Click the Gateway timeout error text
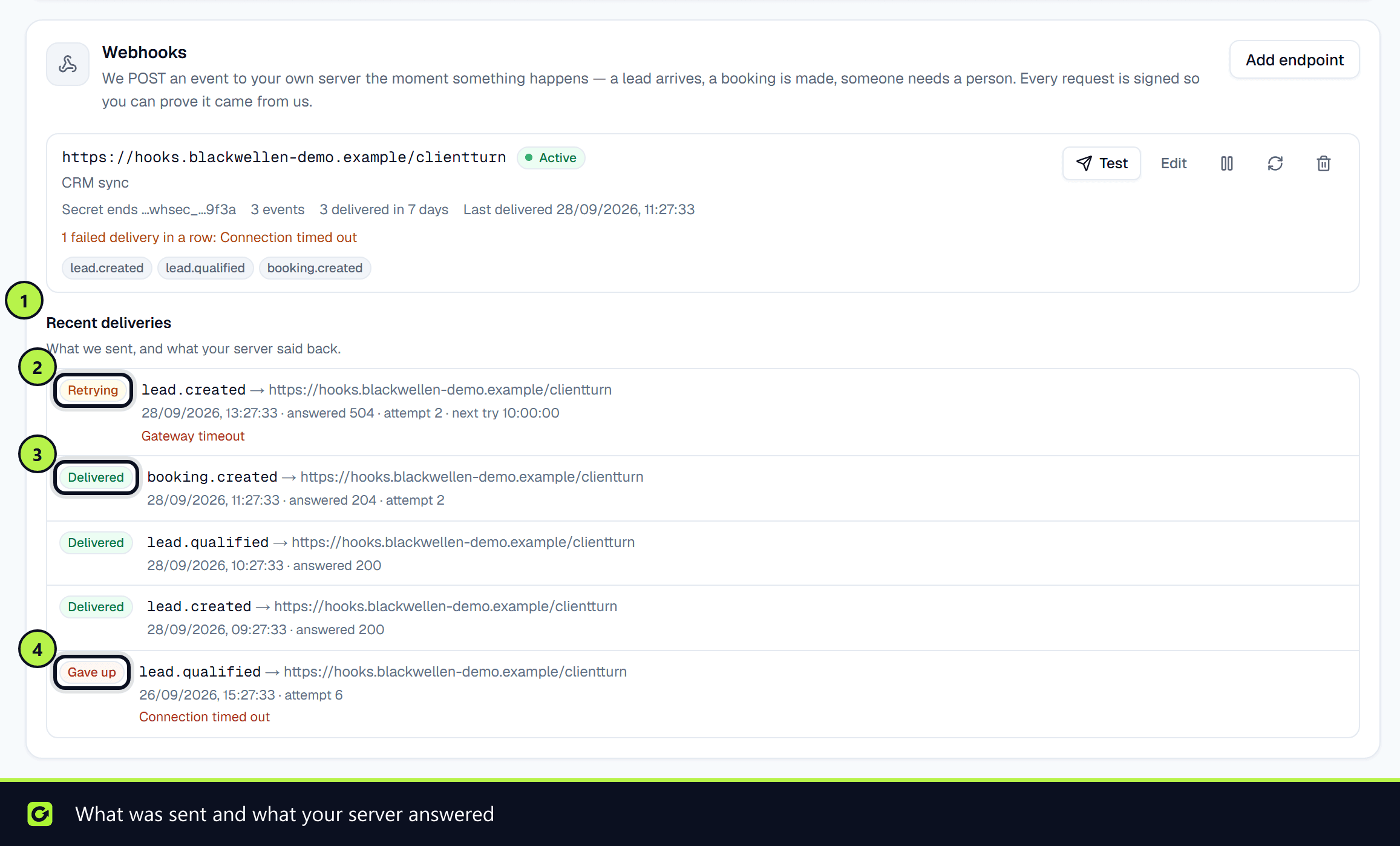The image size is (1400, 846). pyautogui.click(x=193, y=436)
